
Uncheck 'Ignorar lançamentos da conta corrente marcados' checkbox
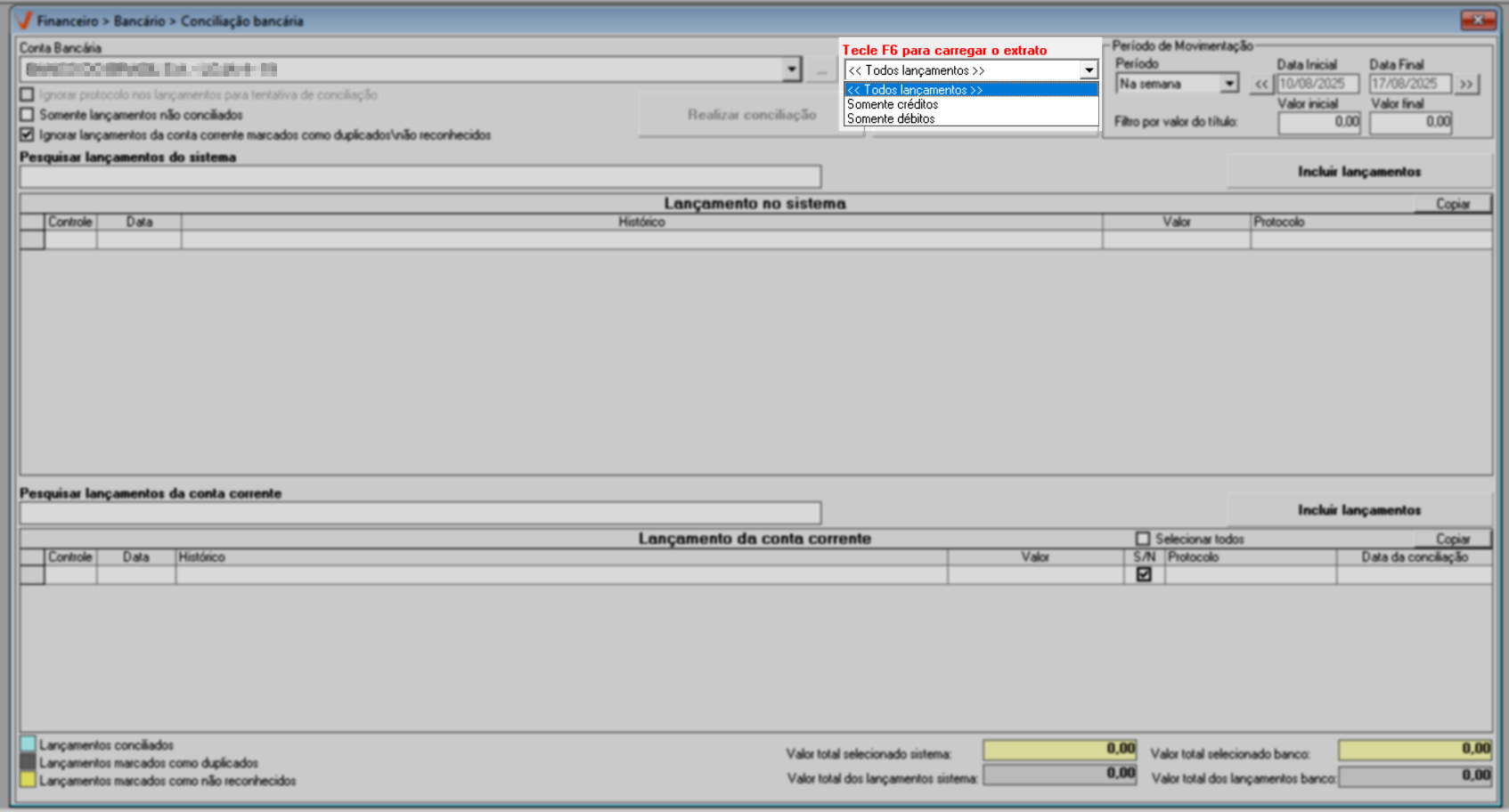click(27, 135)
